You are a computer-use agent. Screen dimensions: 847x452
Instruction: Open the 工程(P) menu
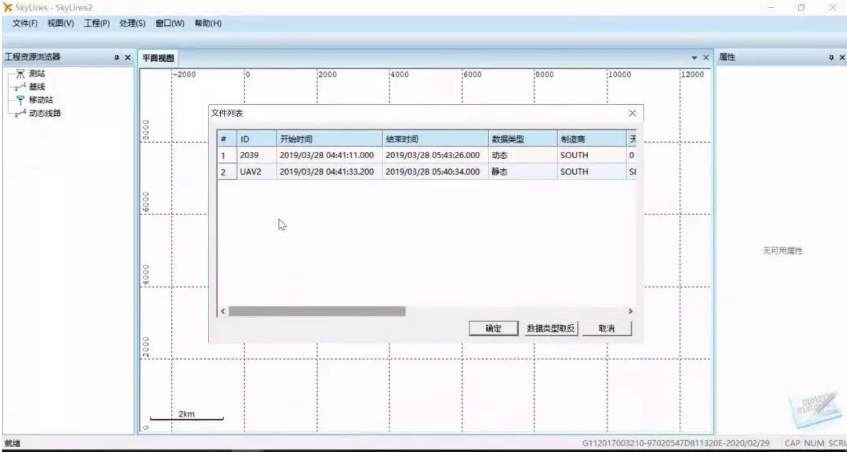coord(97,23)
